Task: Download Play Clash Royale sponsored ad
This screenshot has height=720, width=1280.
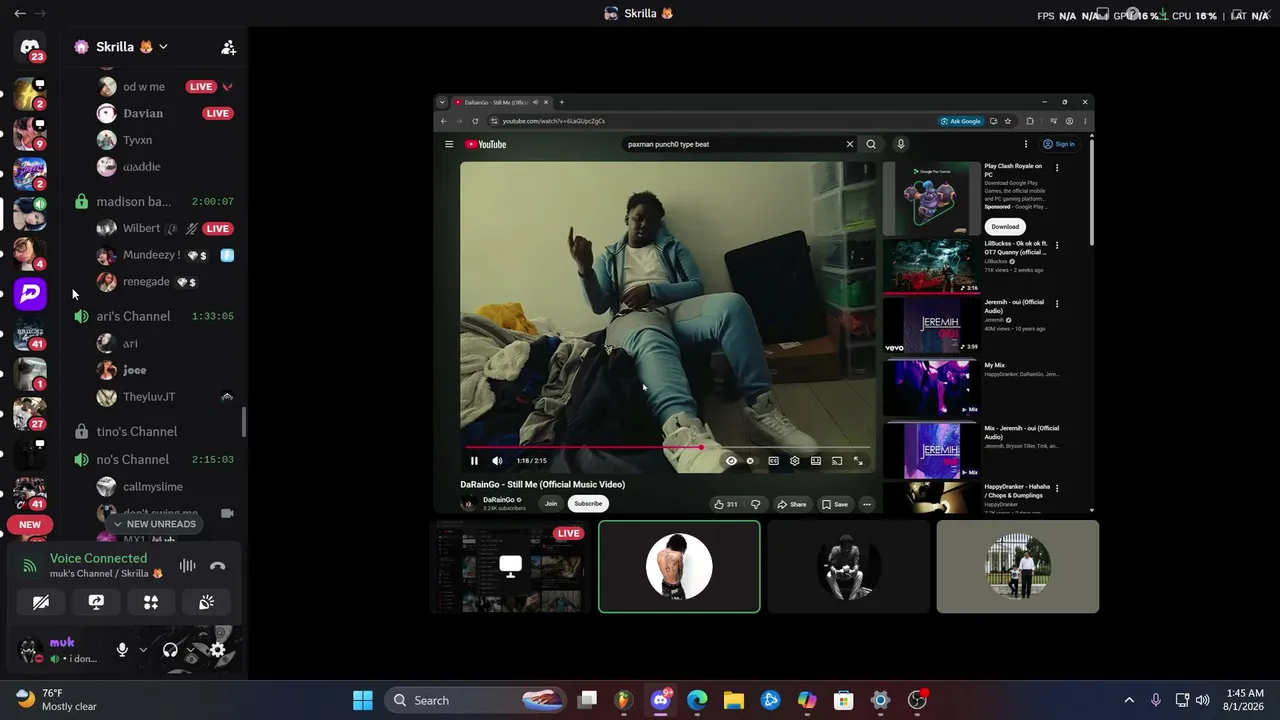Action: coord(1005,227)
